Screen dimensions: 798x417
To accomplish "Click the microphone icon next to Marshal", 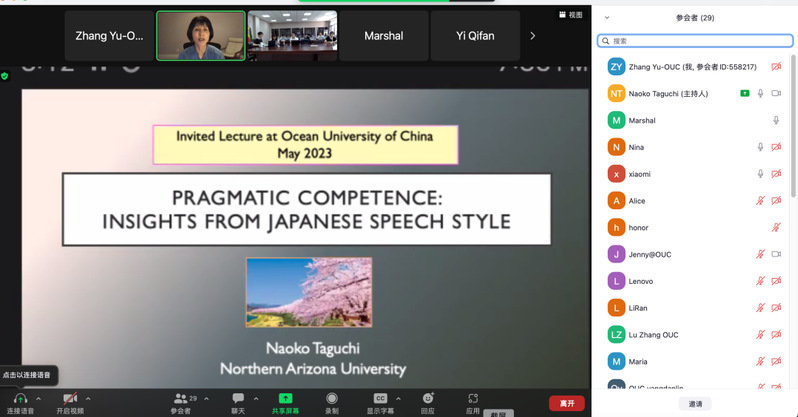I will click(x=776, y=120).
